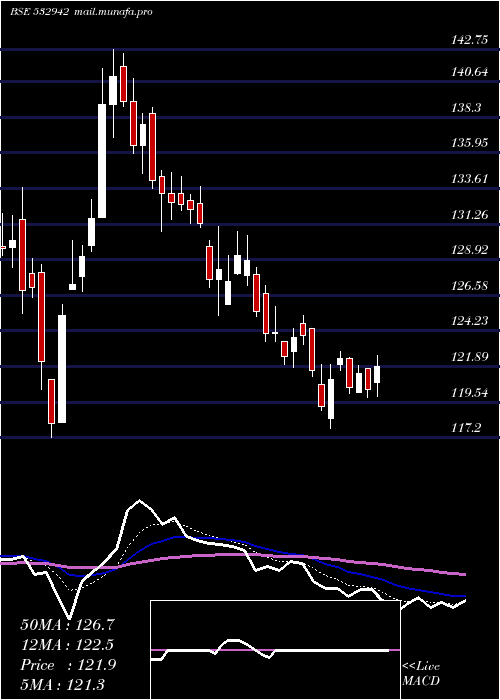Click the 140.64 price level label
Screen dimensions: 500x700
pos(470,71)
